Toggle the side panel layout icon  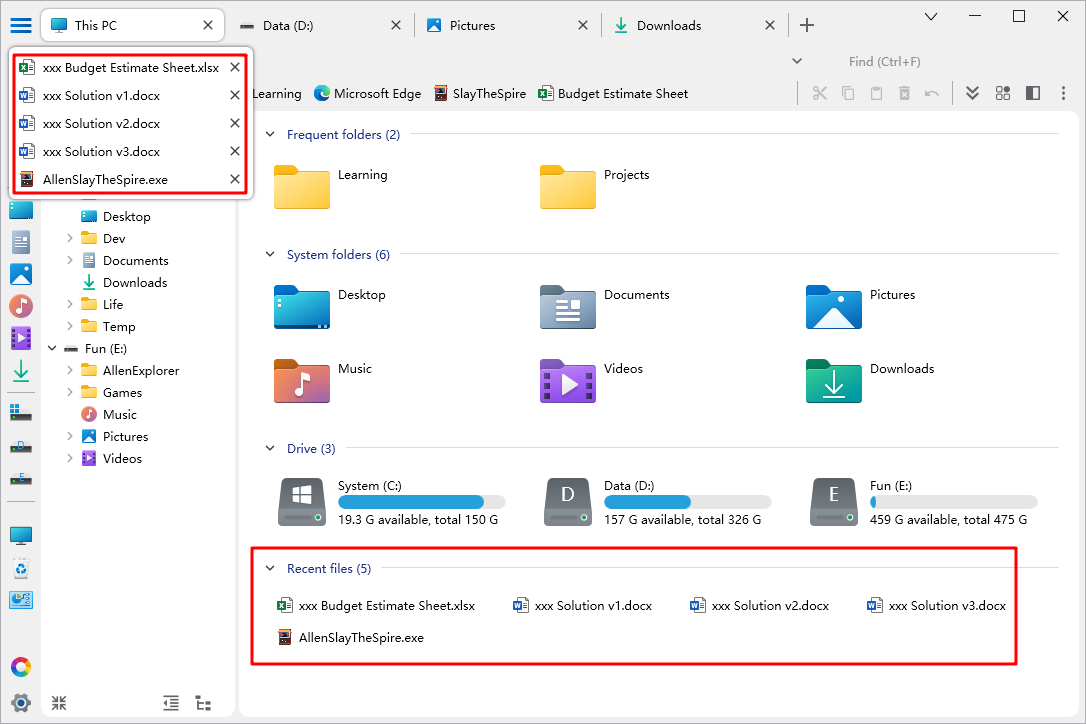tap(1033, 93)
